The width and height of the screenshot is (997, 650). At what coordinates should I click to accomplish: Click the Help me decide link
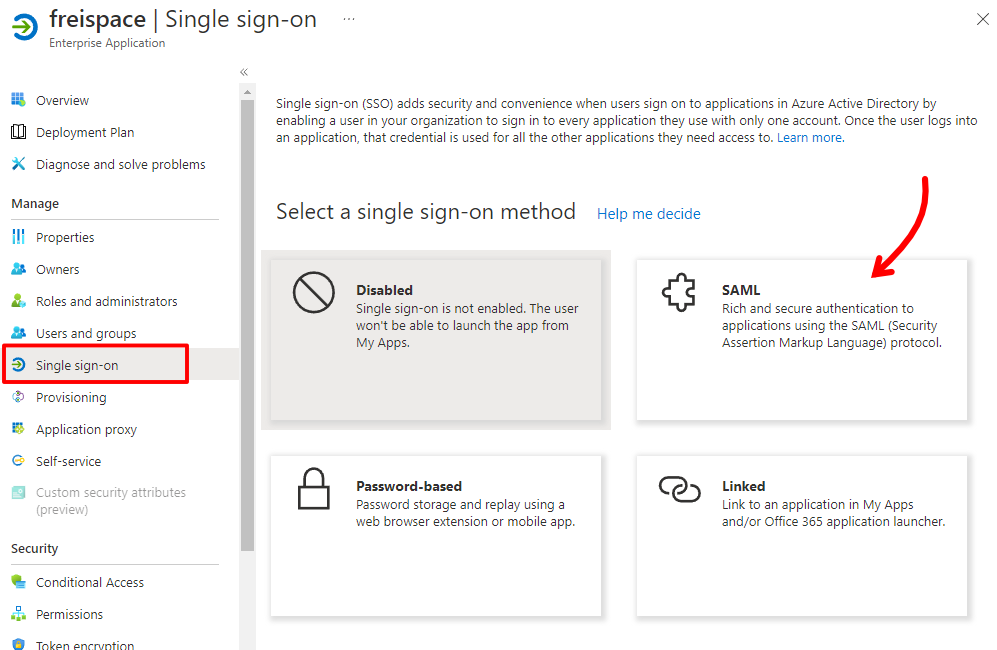[x=648, y=214]
